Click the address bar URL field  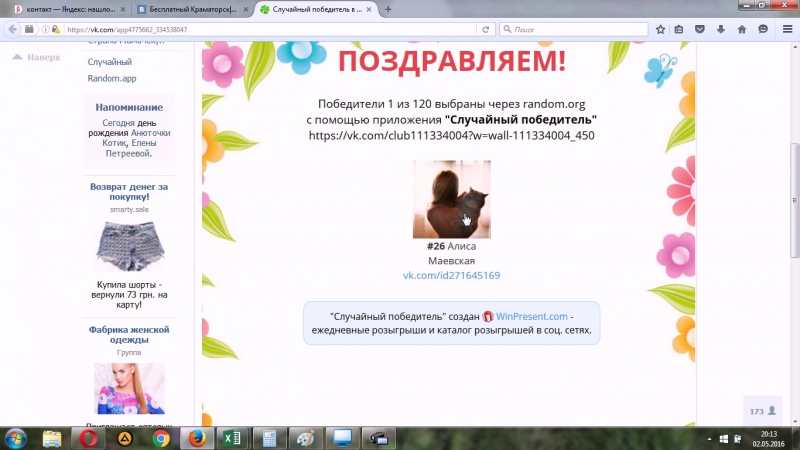pyautogui.click(x=270, y=30)
